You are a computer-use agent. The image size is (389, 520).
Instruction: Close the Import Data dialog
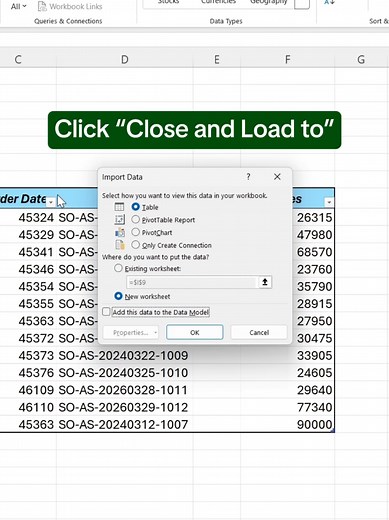tap(277, 177)
